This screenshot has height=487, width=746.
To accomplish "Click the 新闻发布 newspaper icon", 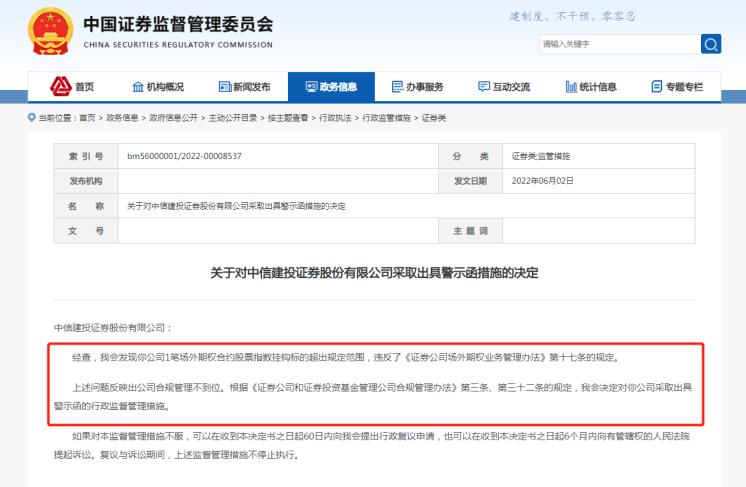I will [x=225, y=87].
